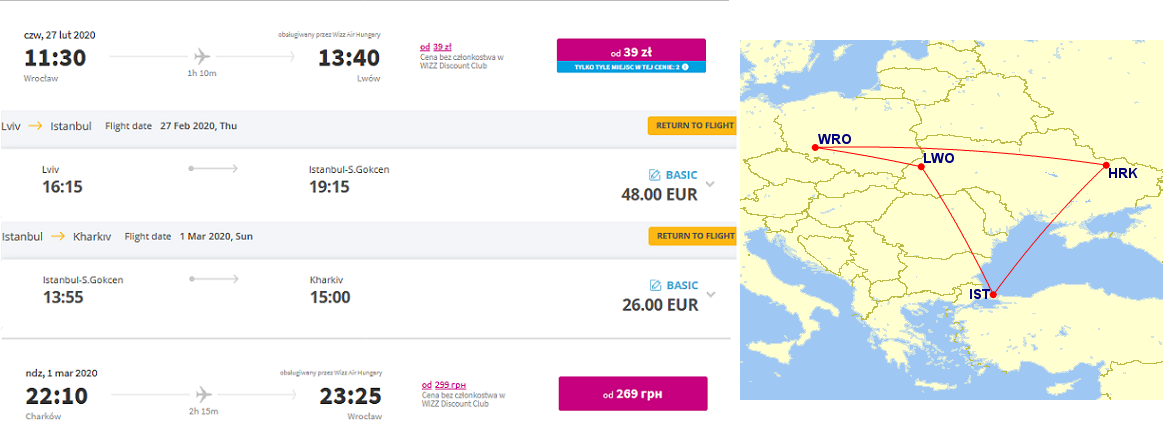The width and height of the screenshot is (1163, 437).
Task: Click the info icon in the seats-left banner
Action: tap(685, 67)
